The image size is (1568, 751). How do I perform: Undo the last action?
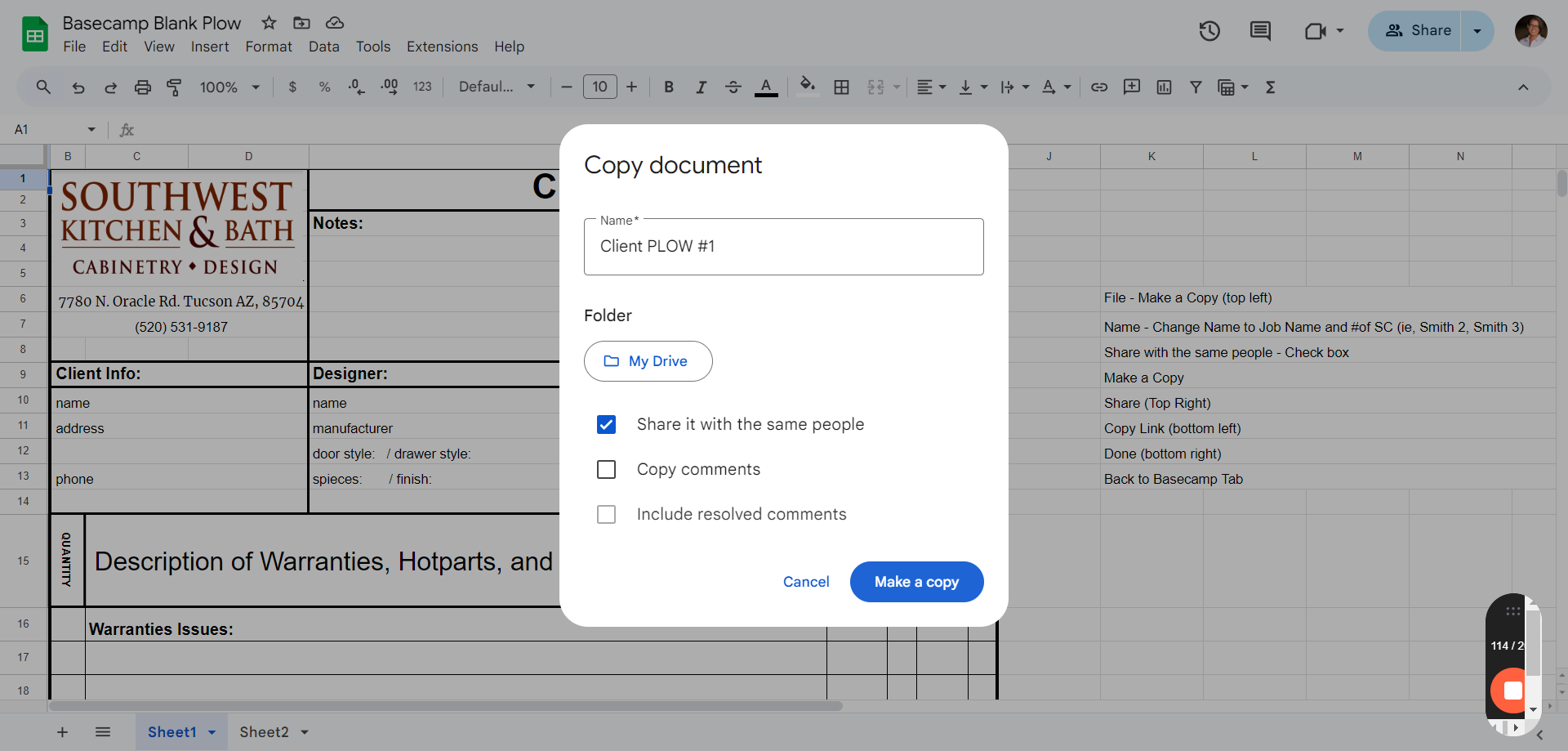click(x=78, y=87)
